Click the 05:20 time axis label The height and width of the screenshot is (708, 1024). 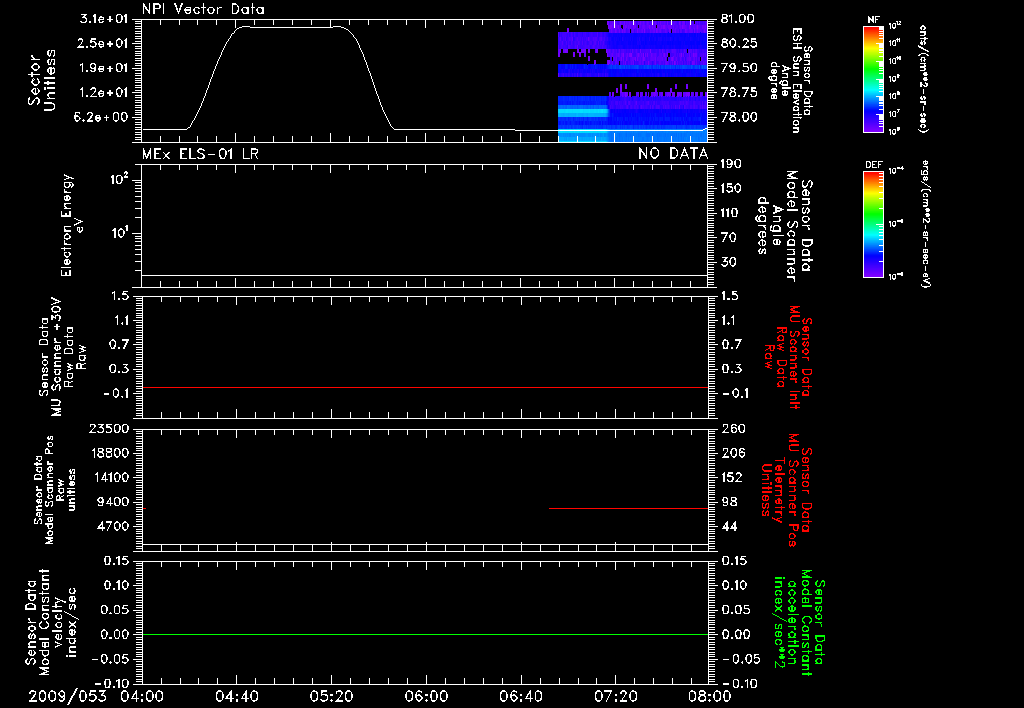331,696
